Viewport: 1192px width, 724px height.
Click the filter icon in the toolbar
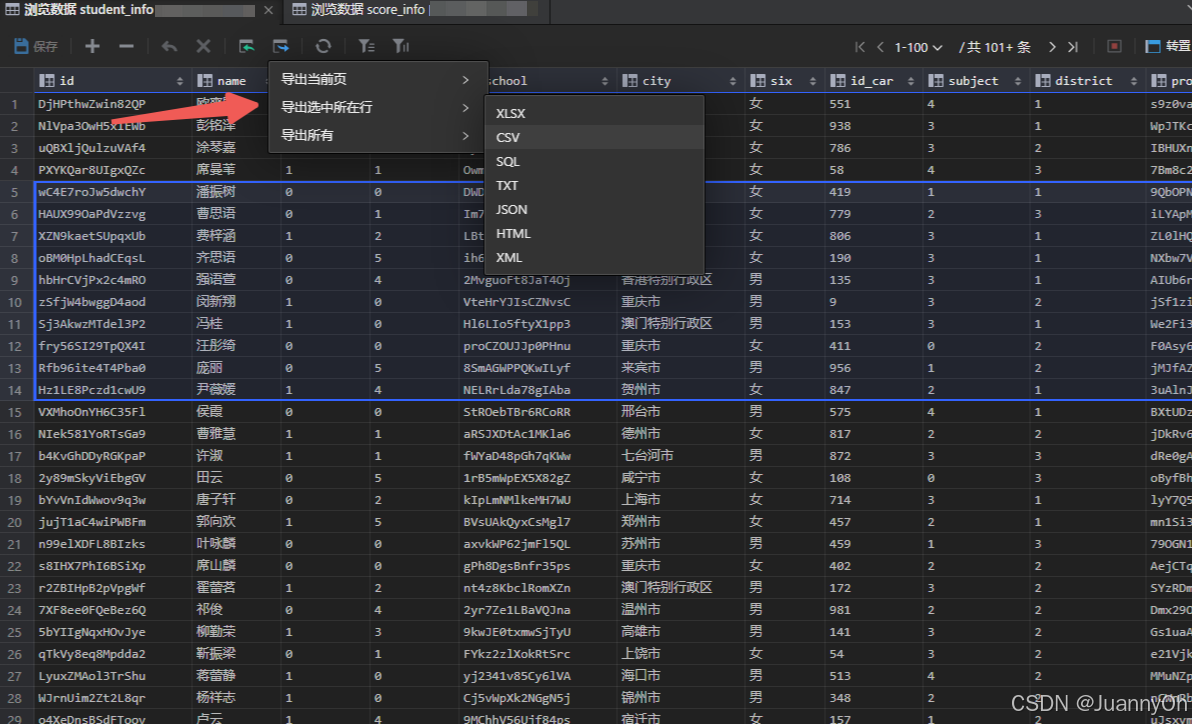click(365, 45)
